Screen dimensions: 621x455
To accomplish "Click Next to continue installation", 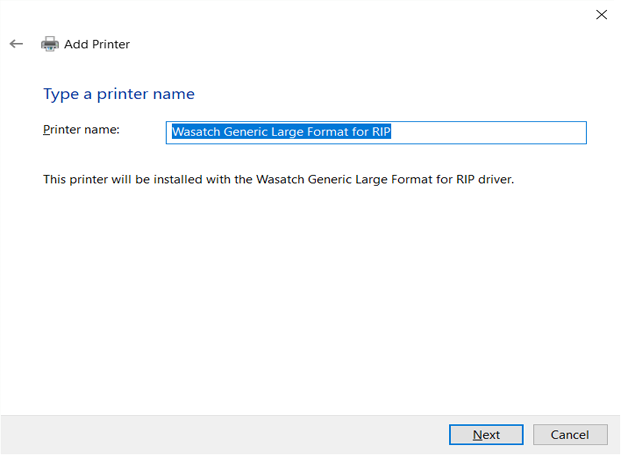I will [486, 434].
